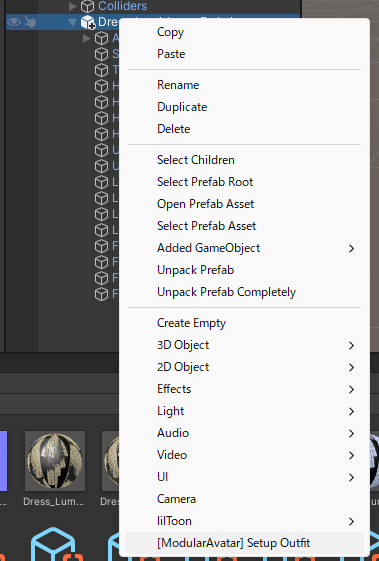The width and height of the screenshot is (379, 561).
Task: Click the Dress prefab cube icon
Action: pyautogui.click(x=88, y=22)
